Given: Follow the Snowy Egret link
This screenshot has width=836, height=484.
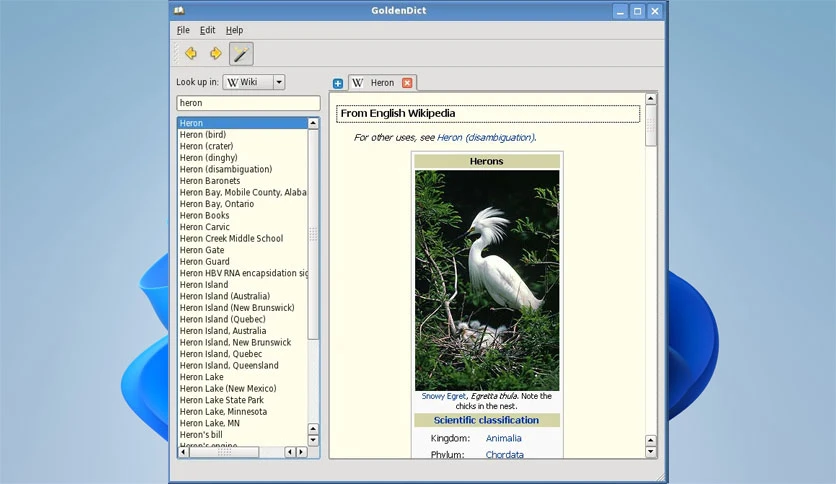Looking at the screenshot, I should click(444, 396).
